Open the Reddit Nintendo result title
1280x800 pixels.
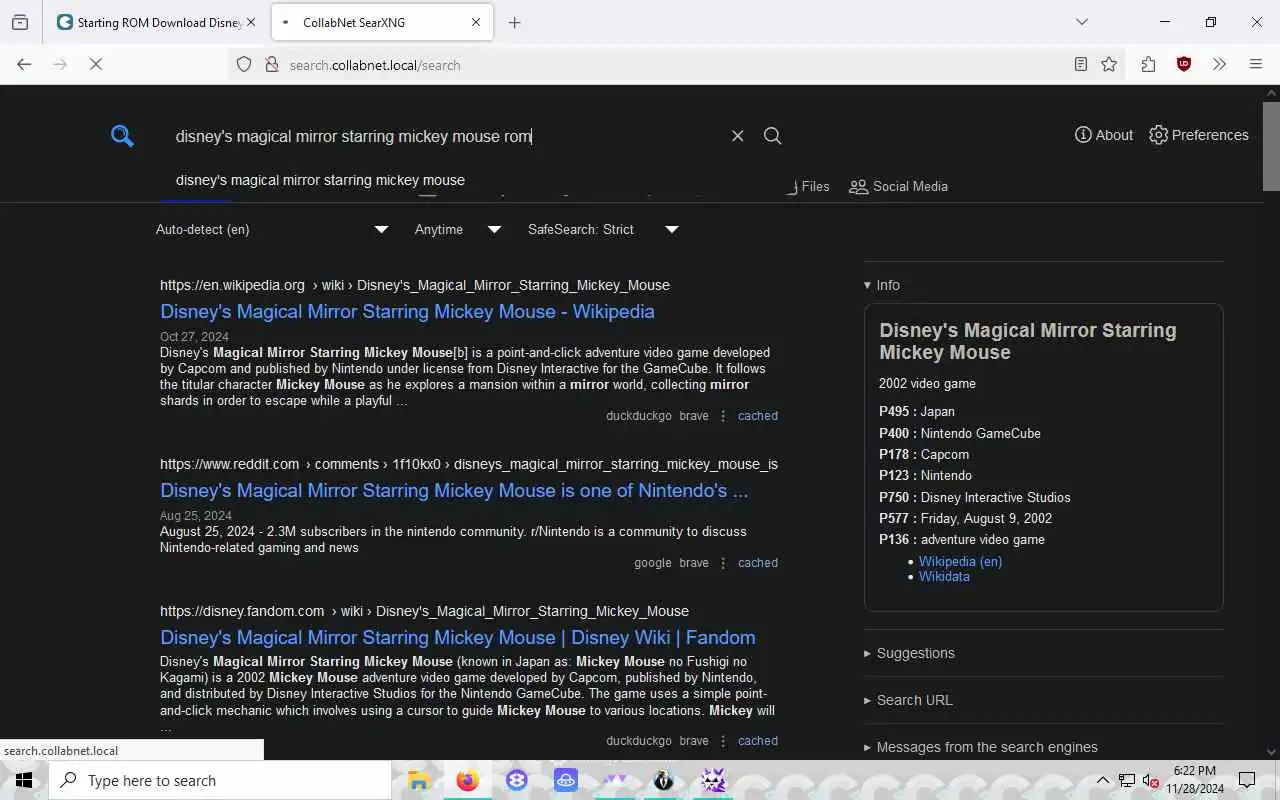click(x=454, y=490)
